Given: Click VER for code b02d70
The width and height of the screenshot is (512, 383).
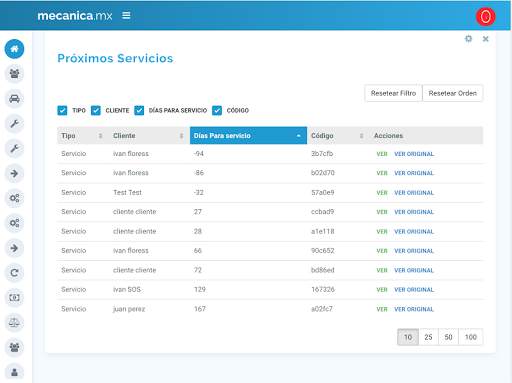Looking at the screenshot, I should (382, 173).
